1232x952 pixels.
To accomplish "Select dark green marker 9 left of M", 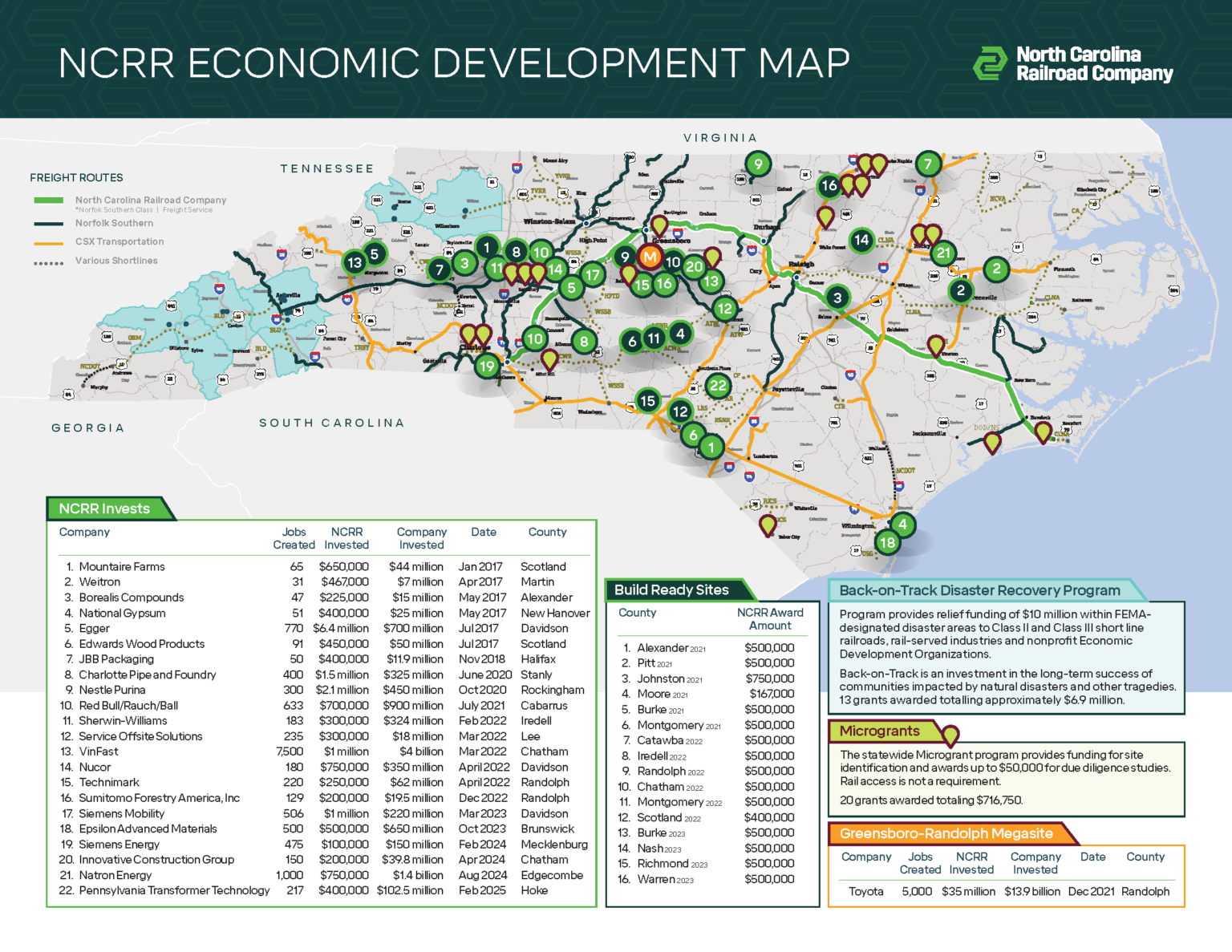I will [625, 257].
